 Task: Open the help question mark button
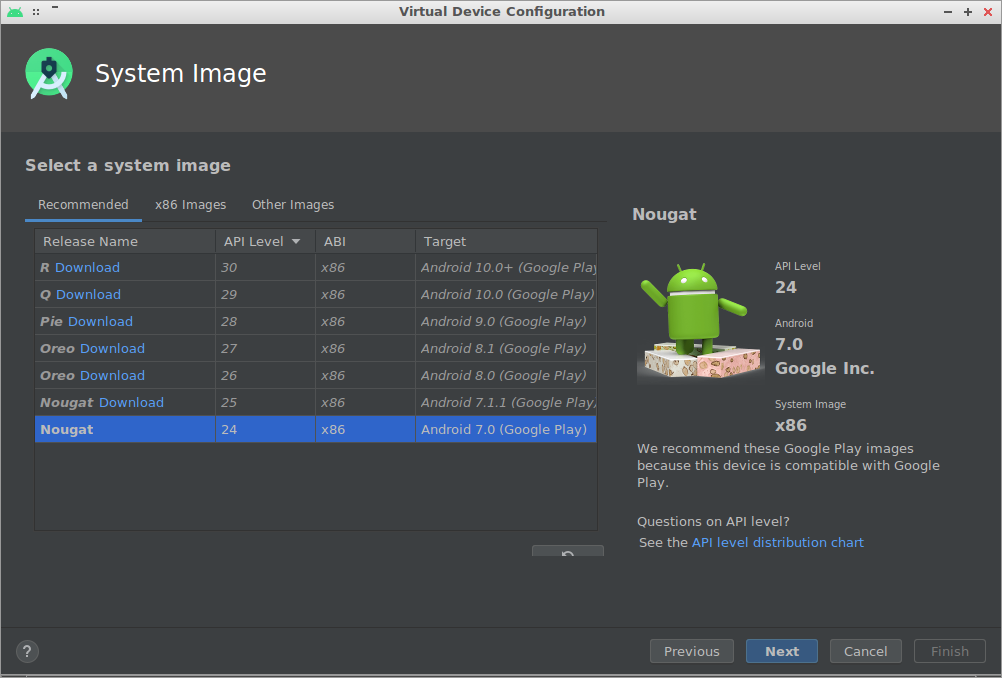[x=27, y=651]
